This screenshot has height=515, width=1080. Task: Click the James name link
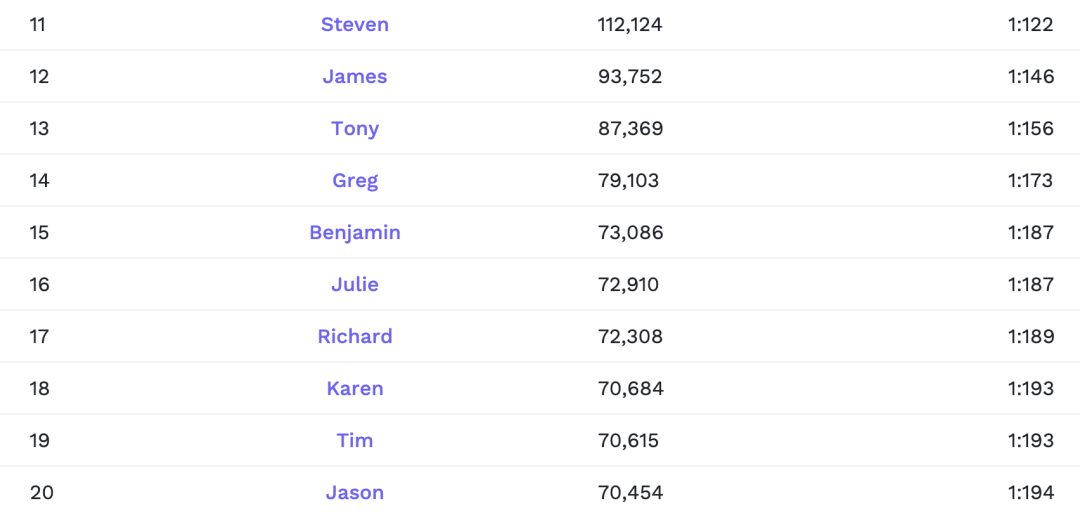(x=355, y=77)
